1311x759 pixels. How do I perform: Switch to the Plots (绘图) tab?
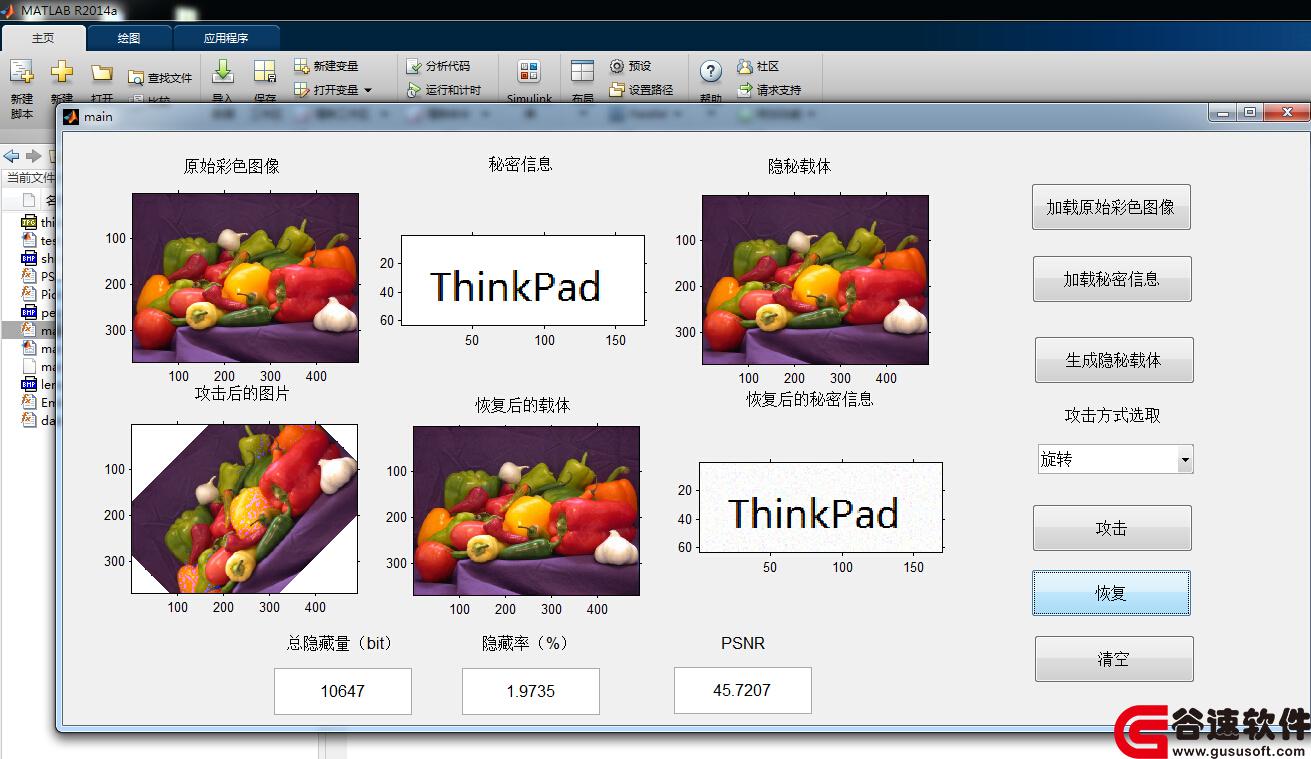coord(129,38)
